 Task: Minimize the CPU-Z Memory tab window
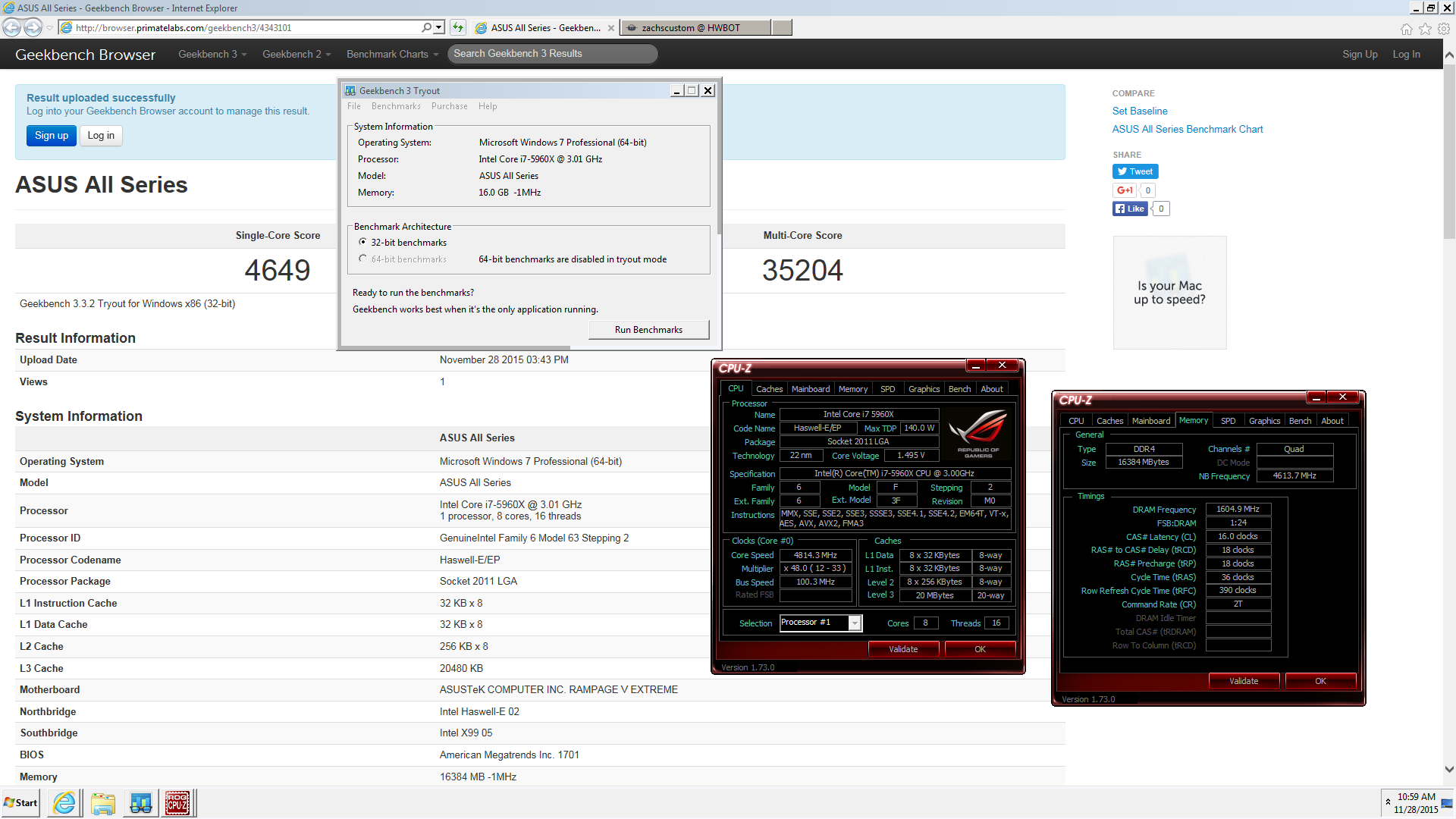tap(1316, 397)
